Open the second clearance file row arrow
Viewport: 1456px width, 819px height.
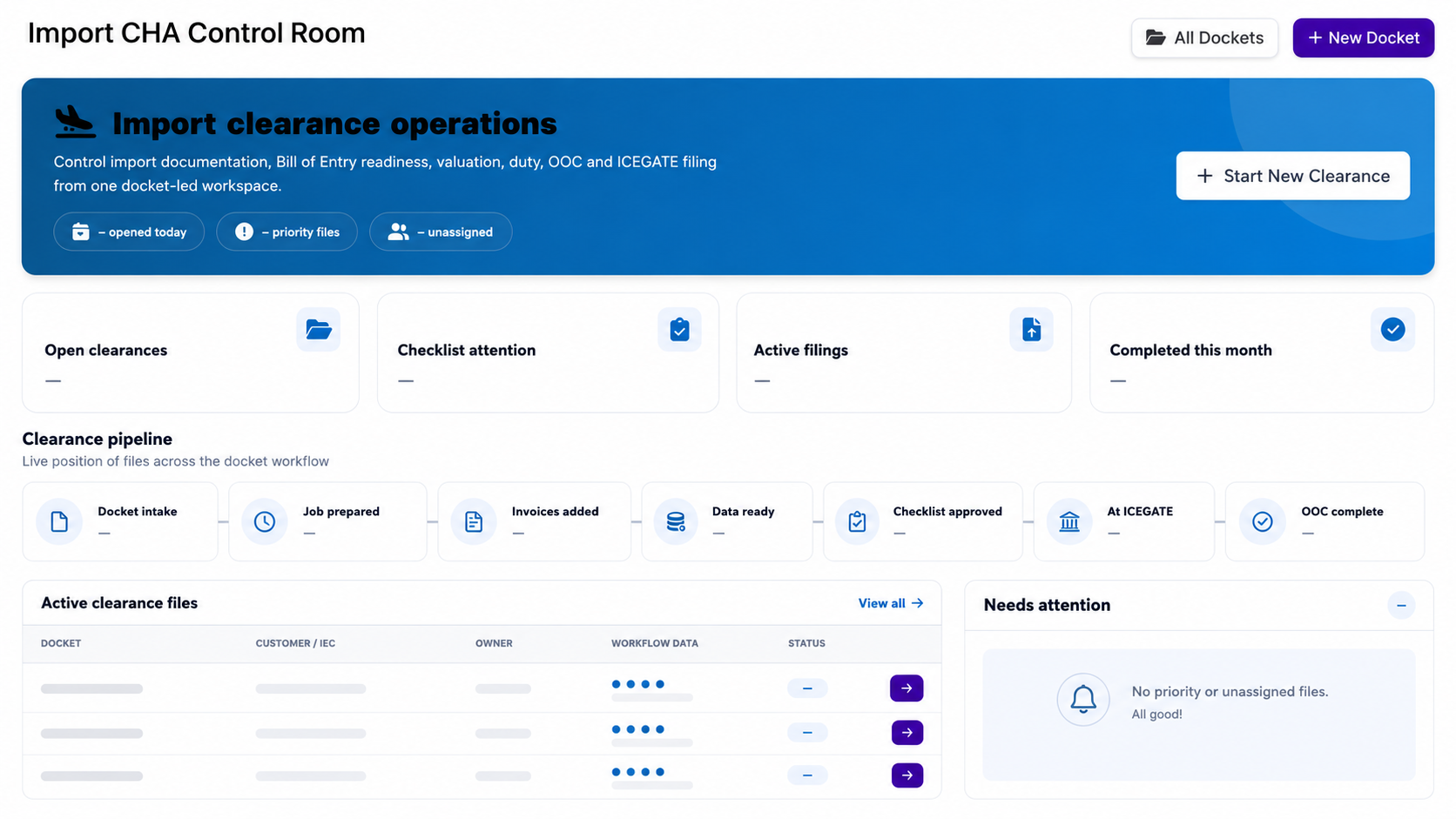(x=907, y=733)
